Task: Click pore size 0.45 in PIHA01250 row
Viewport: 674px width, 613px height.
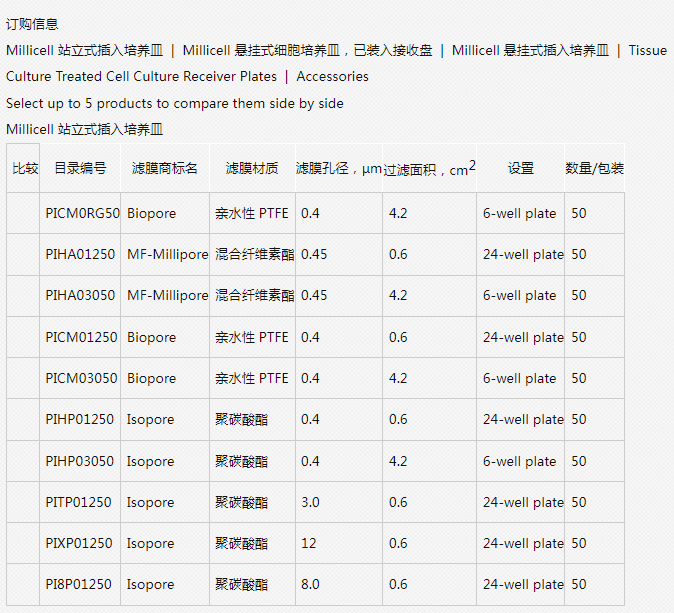Action: pos(314,254)
